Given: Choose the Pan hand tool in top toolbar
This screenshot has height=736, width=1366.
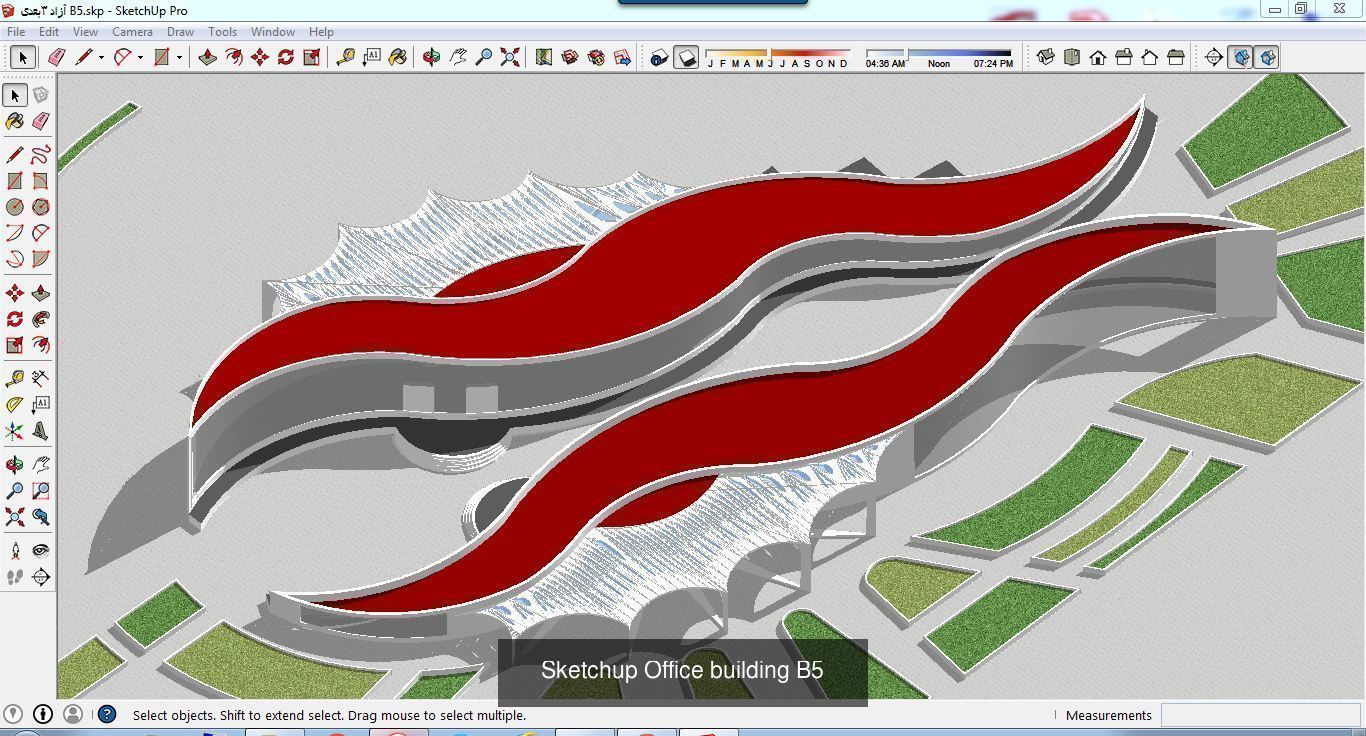Looking at the screenshot, I should 458,57.
